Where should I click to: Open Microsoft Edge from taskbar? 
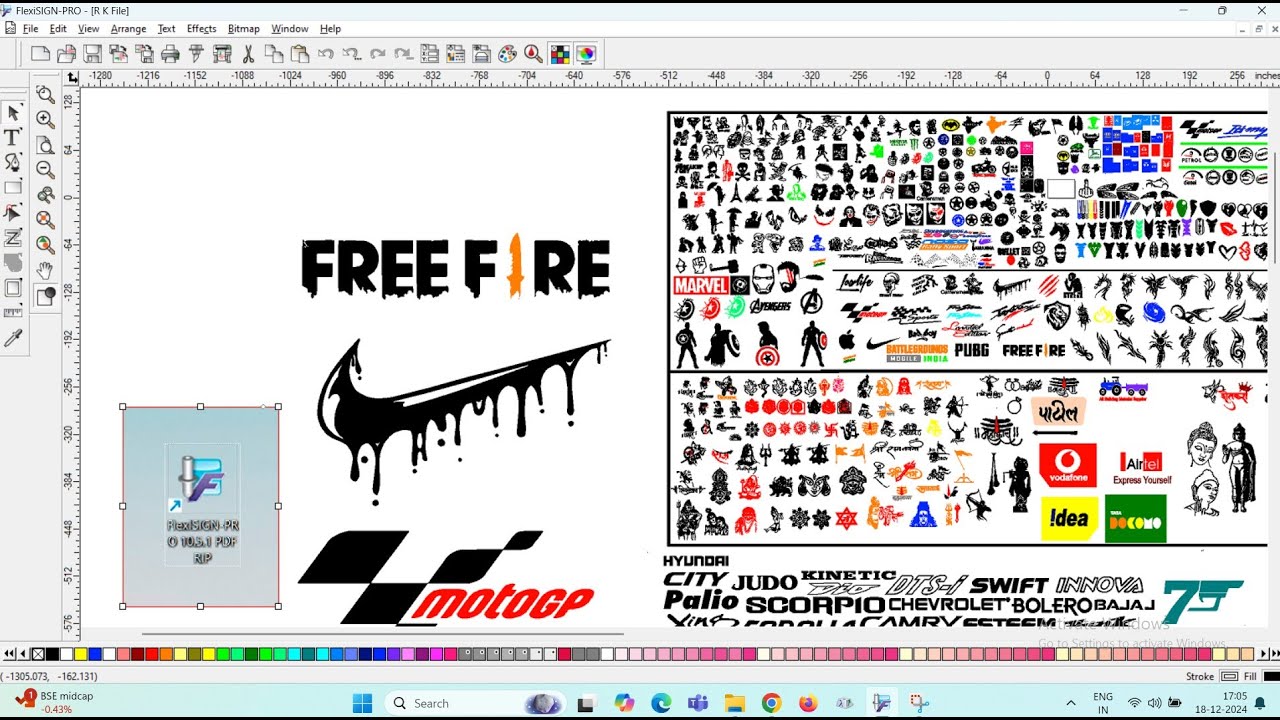[661, 703]
